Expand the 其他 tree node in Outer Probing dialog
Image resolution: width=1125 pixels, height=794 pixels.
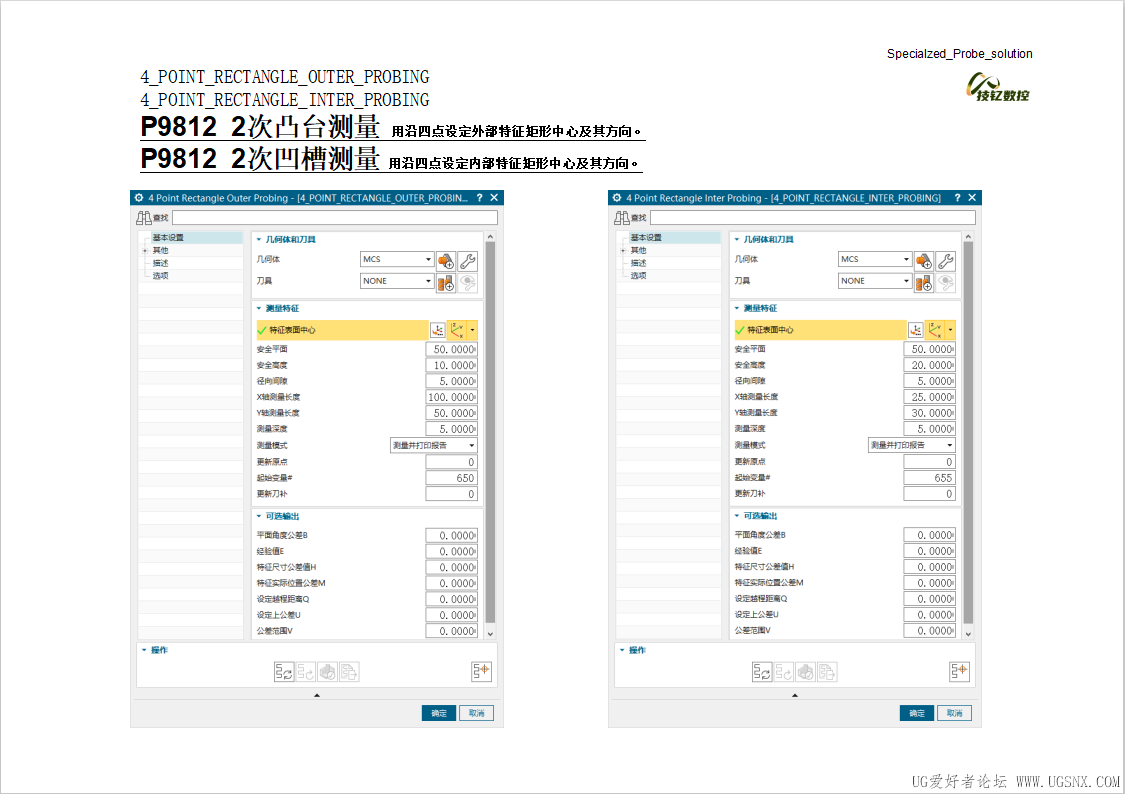(146, 251)
